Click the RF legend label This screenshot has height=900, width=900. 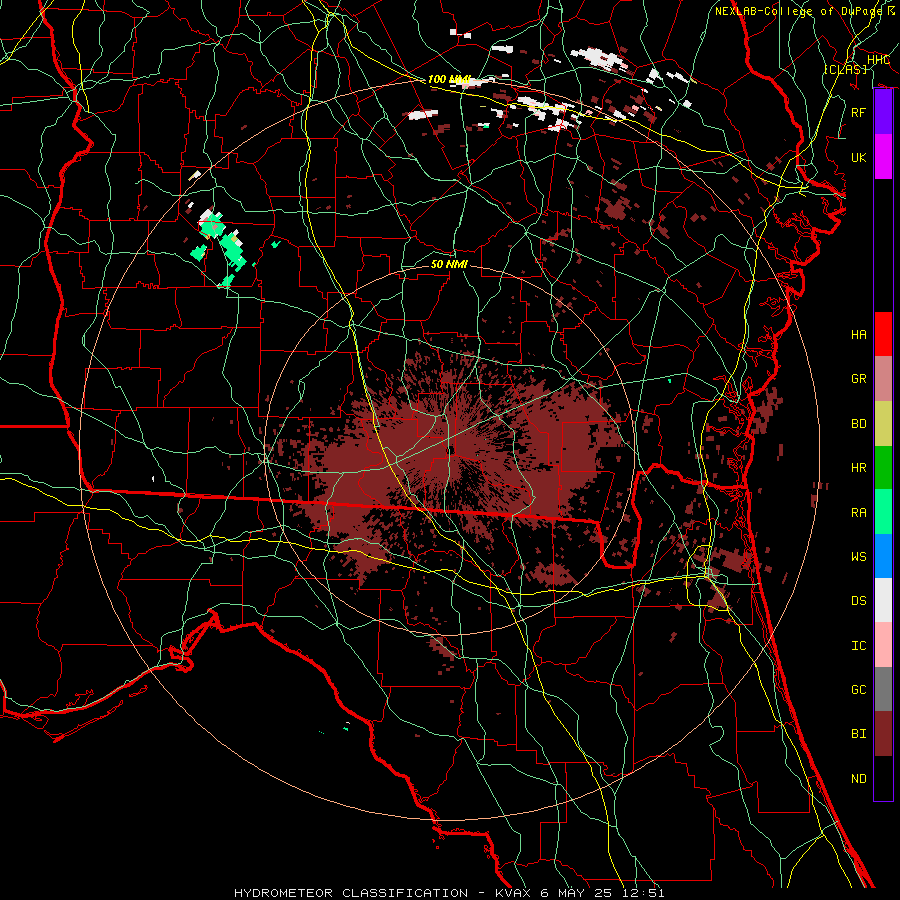858,112
